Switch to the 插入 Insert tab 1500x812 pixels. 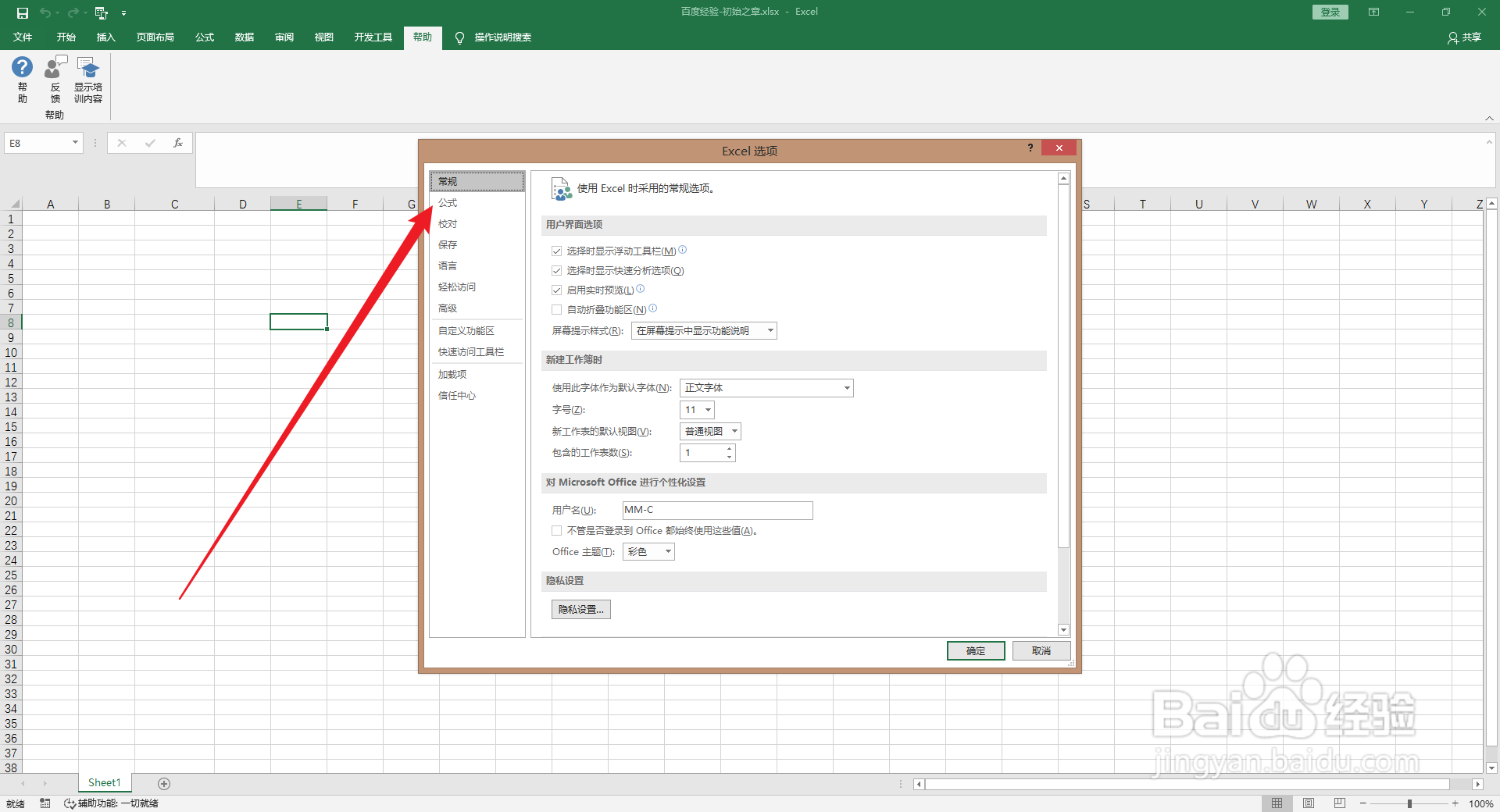(x=105, y=37)
